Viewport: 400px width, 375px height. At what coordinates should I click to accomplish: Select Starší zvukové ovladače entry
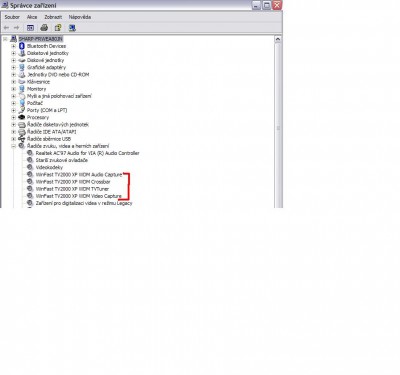tap(62, 160)
